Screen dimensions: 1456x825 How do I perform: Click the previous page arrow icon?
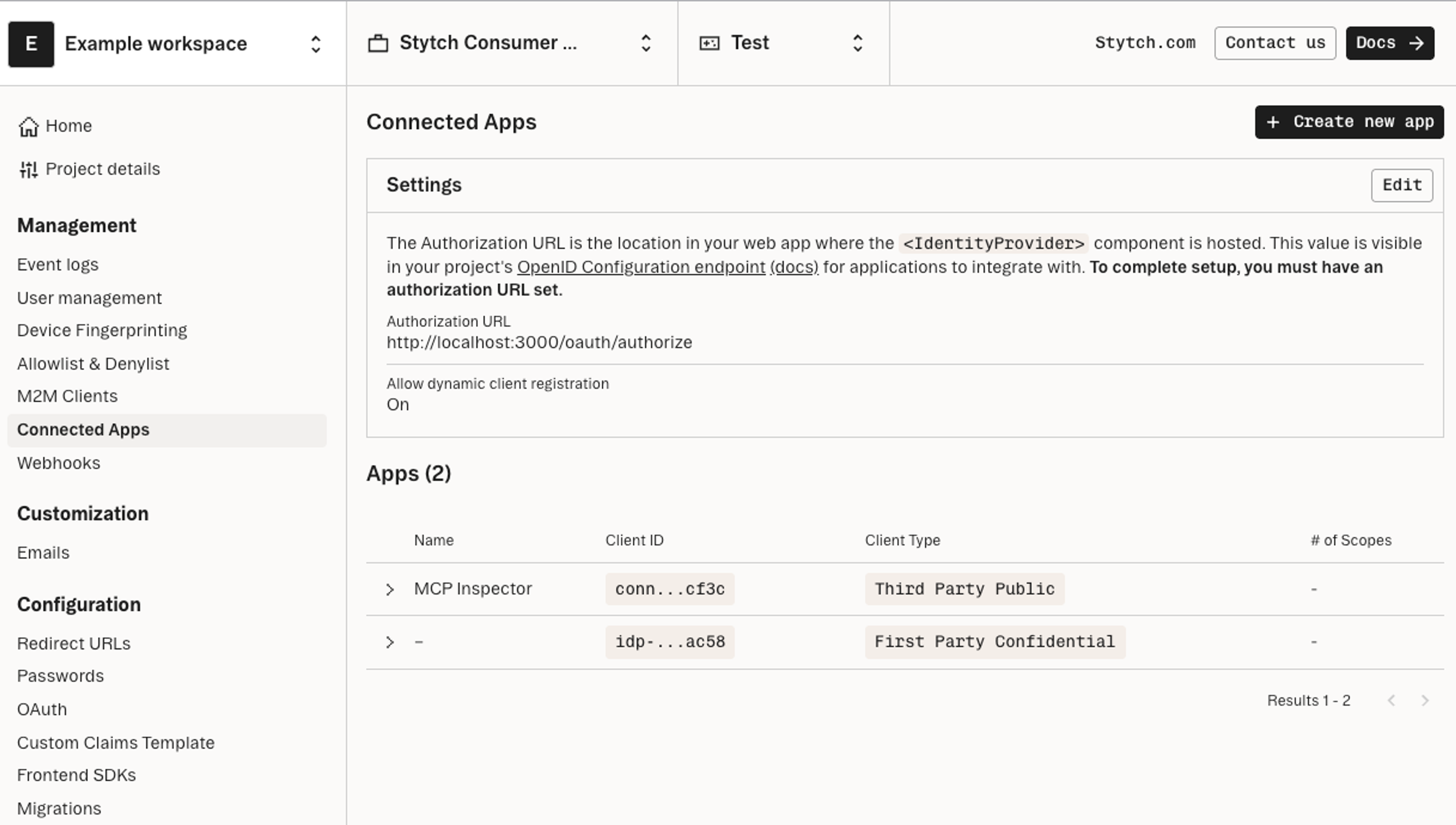(1392, 701)
